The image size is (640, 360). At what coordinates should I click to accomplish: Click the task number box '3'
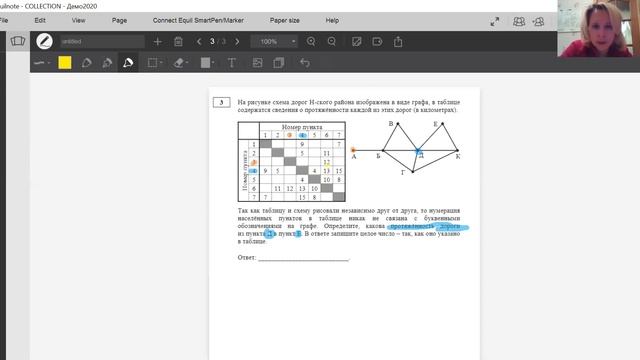point(222,102)
